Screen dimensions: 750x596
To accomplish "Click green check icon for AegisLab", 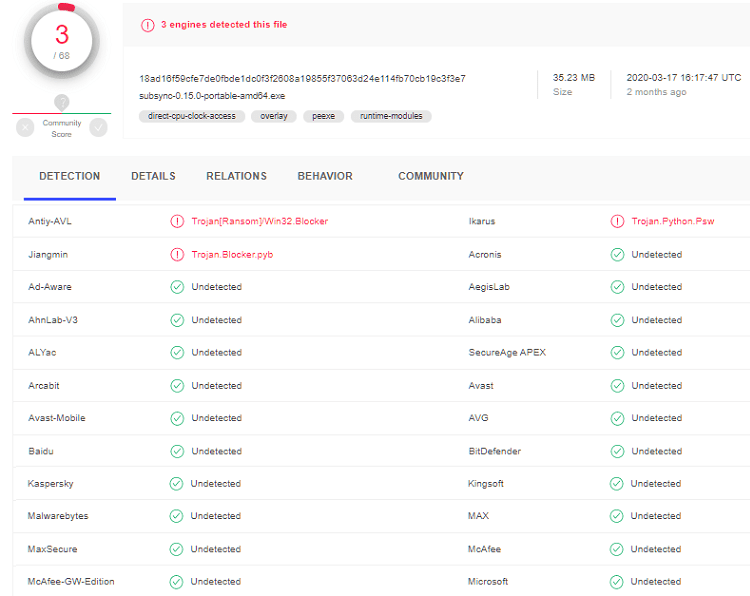I will click(617, 287).
